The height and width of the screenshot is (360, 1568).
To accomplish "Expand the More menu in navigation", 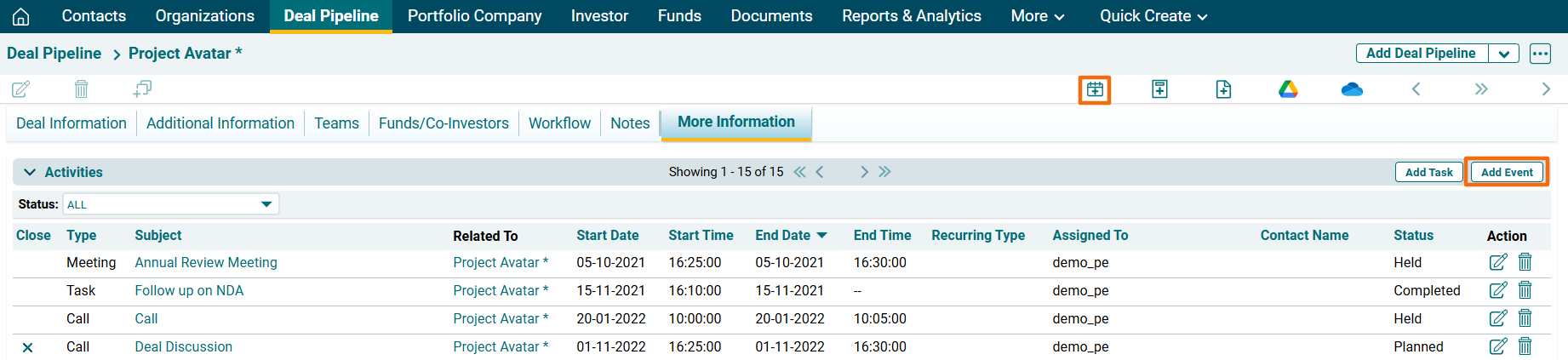I will click(x=1037, y=16).
